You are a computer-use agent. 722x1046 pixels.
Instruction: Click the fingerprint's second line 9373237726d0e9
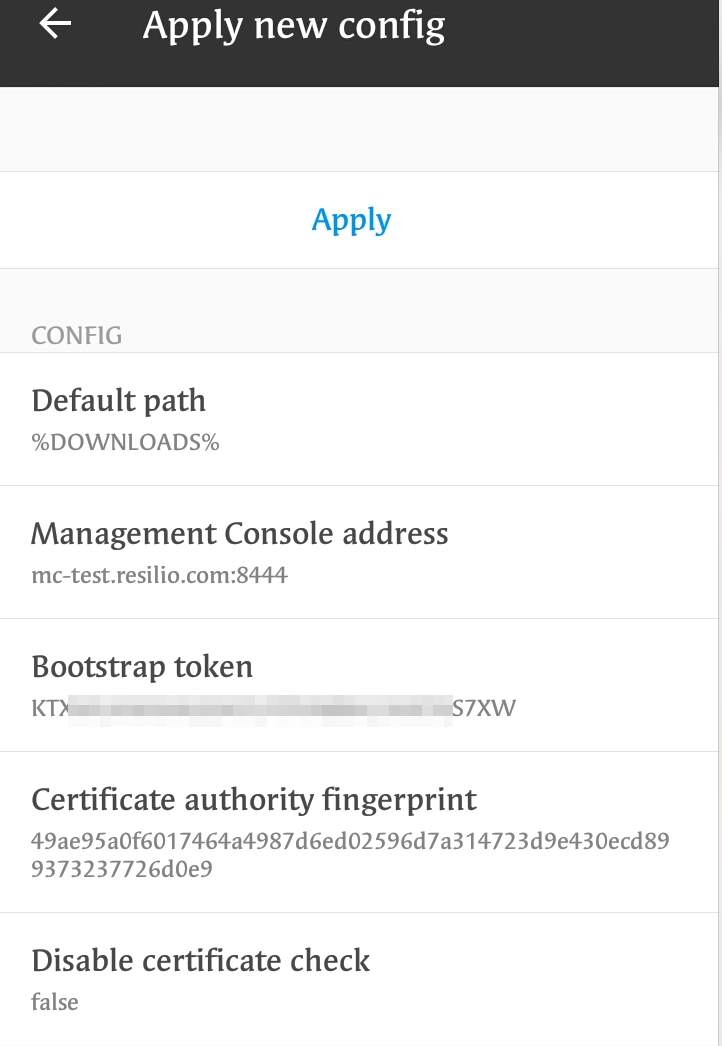coord(122,870)
